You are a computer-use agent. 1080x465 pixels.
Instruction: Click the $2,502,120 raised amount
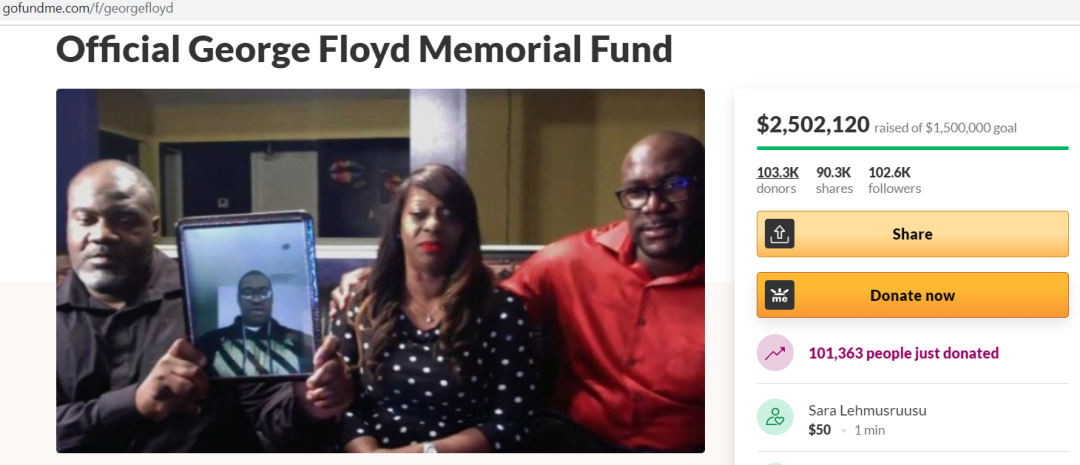click(x=813, y=125)
